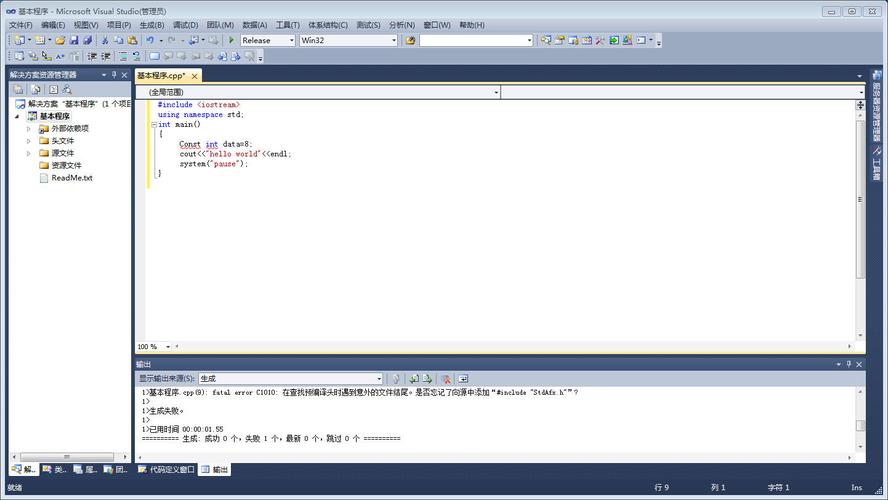Viewport: 888px width, 500px height.
Task: Toggle auto-hide pin on Output panel
Action: click(x=849, y=365)
